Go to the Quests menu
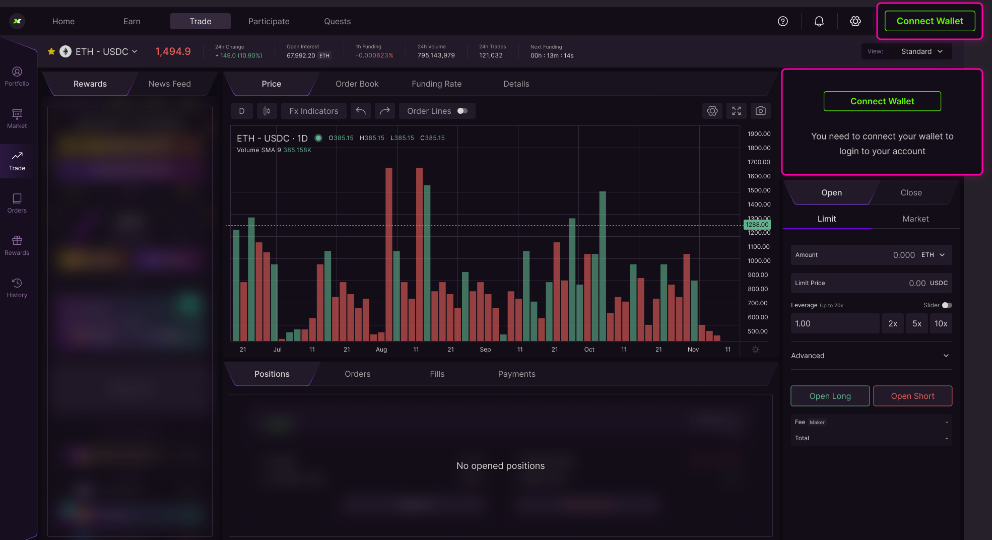992x540 pixels. 337,21
